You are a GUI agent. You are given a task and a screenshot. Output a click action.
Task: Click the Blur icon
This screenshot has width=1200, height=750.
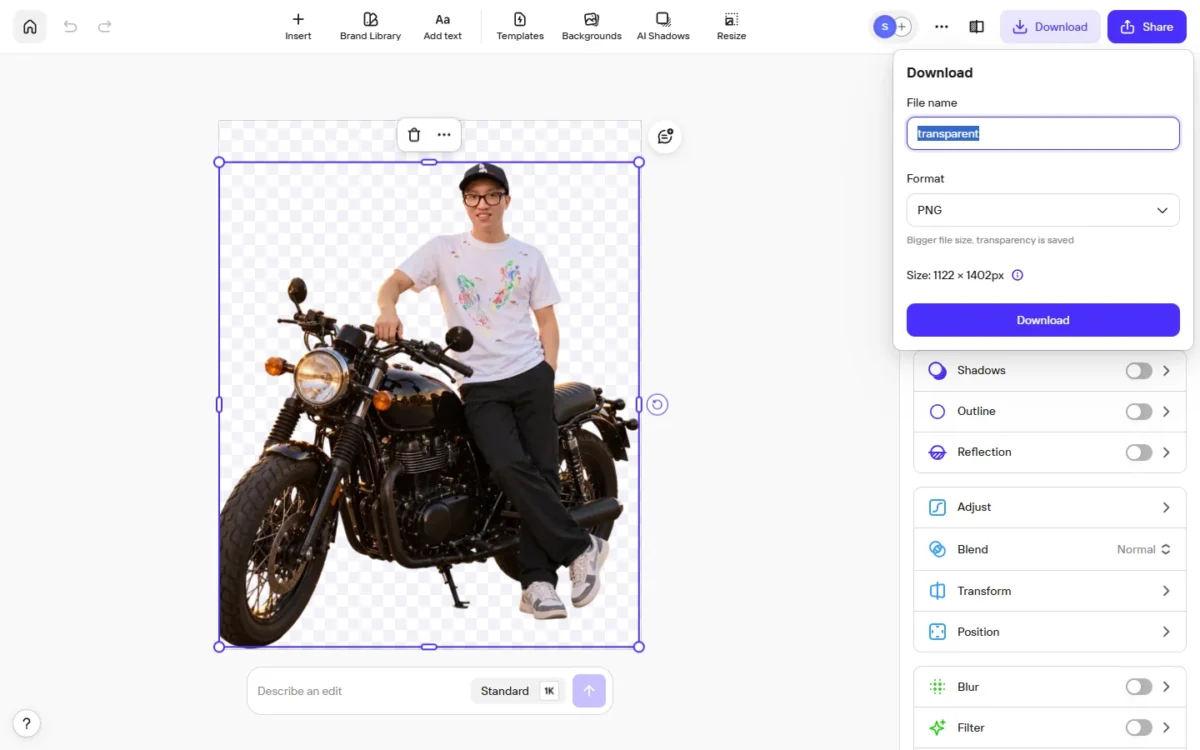pos(937,687)
